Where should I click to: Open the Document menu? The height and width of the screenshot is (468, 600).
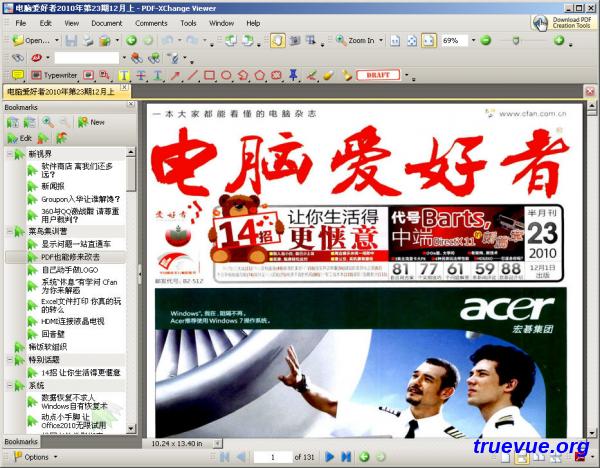pyautogui.click(x=107, y=23)
